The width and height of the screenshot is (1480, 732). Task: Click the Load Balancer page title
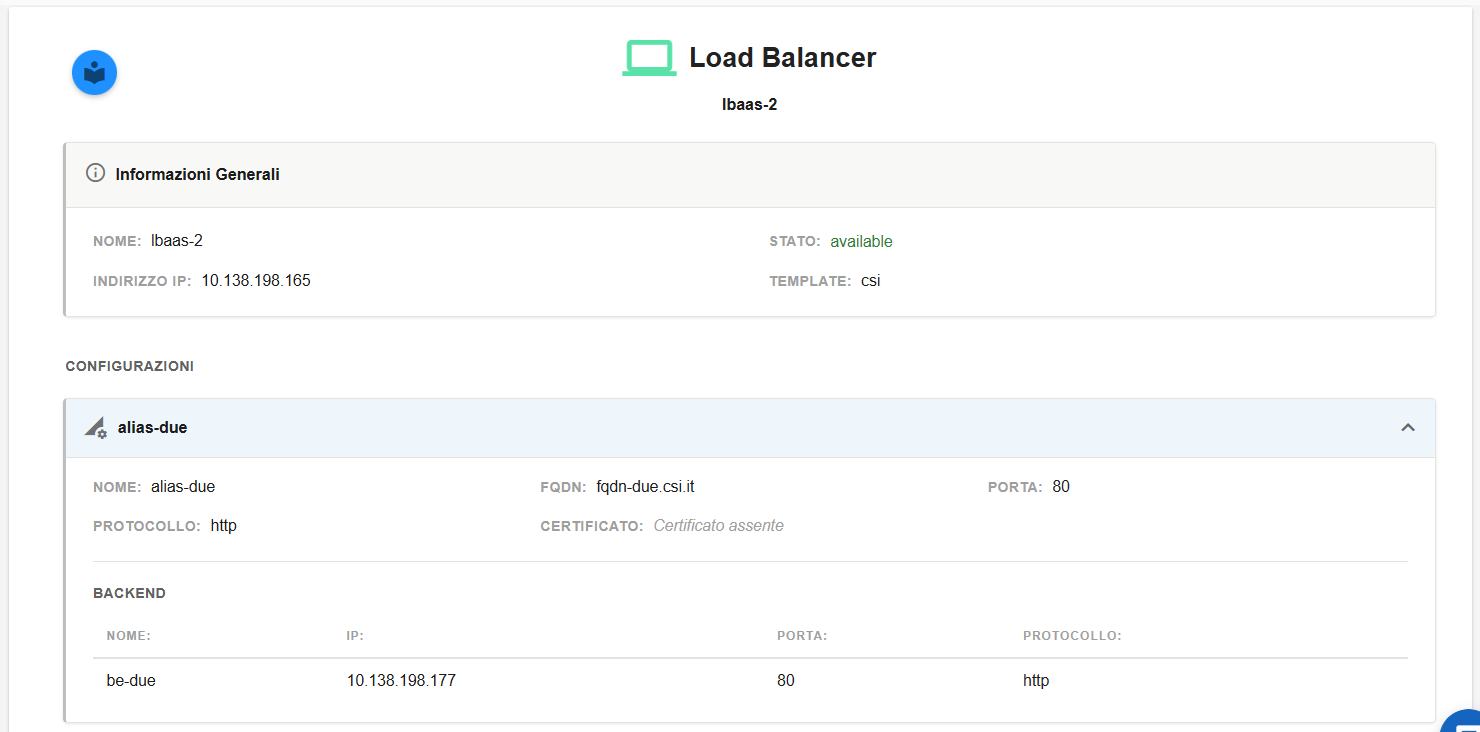point(783,58)
